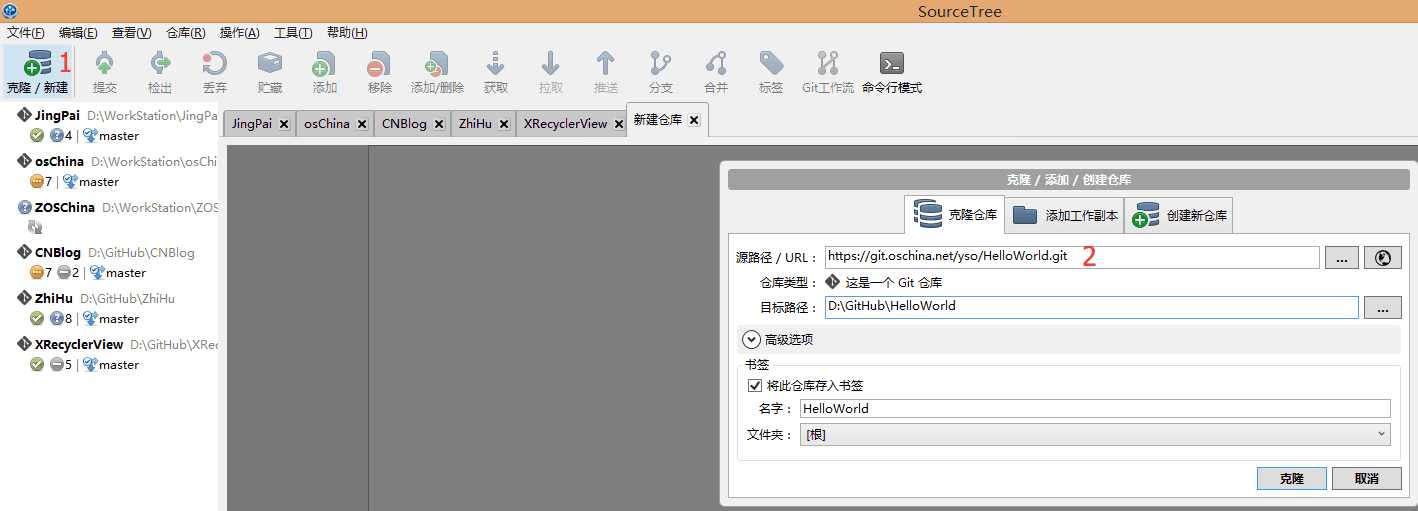Click the 目标路径 destination path field
The height and width of the screenshot is (511, 1418).
(x=1091, y=307)
